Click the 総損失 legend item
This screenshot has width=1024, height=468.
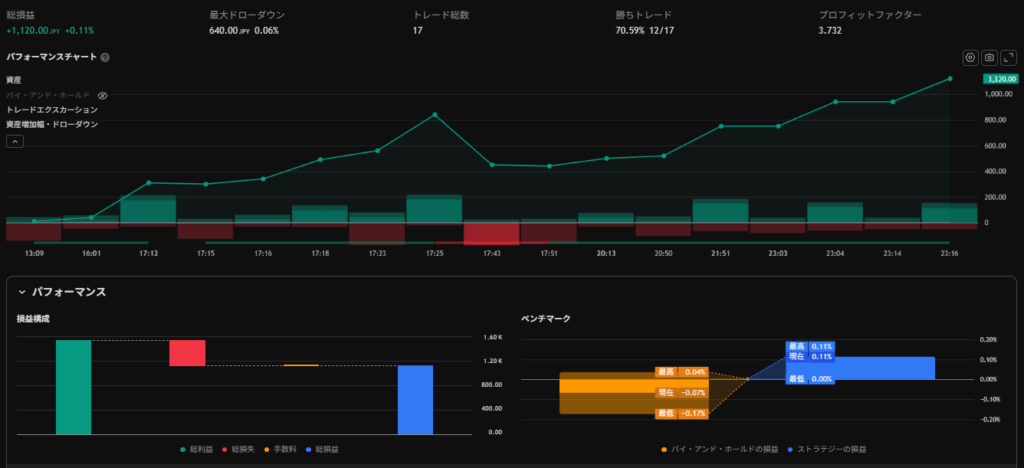(x=235, y=451)
